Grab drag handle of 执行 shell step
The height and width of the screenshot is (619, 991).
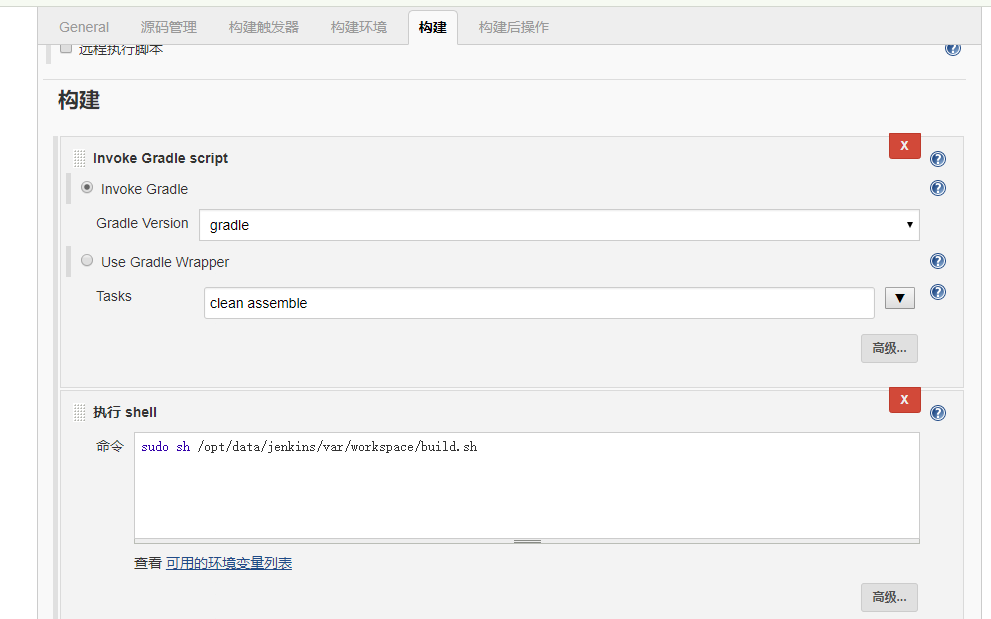pos(79,412)
